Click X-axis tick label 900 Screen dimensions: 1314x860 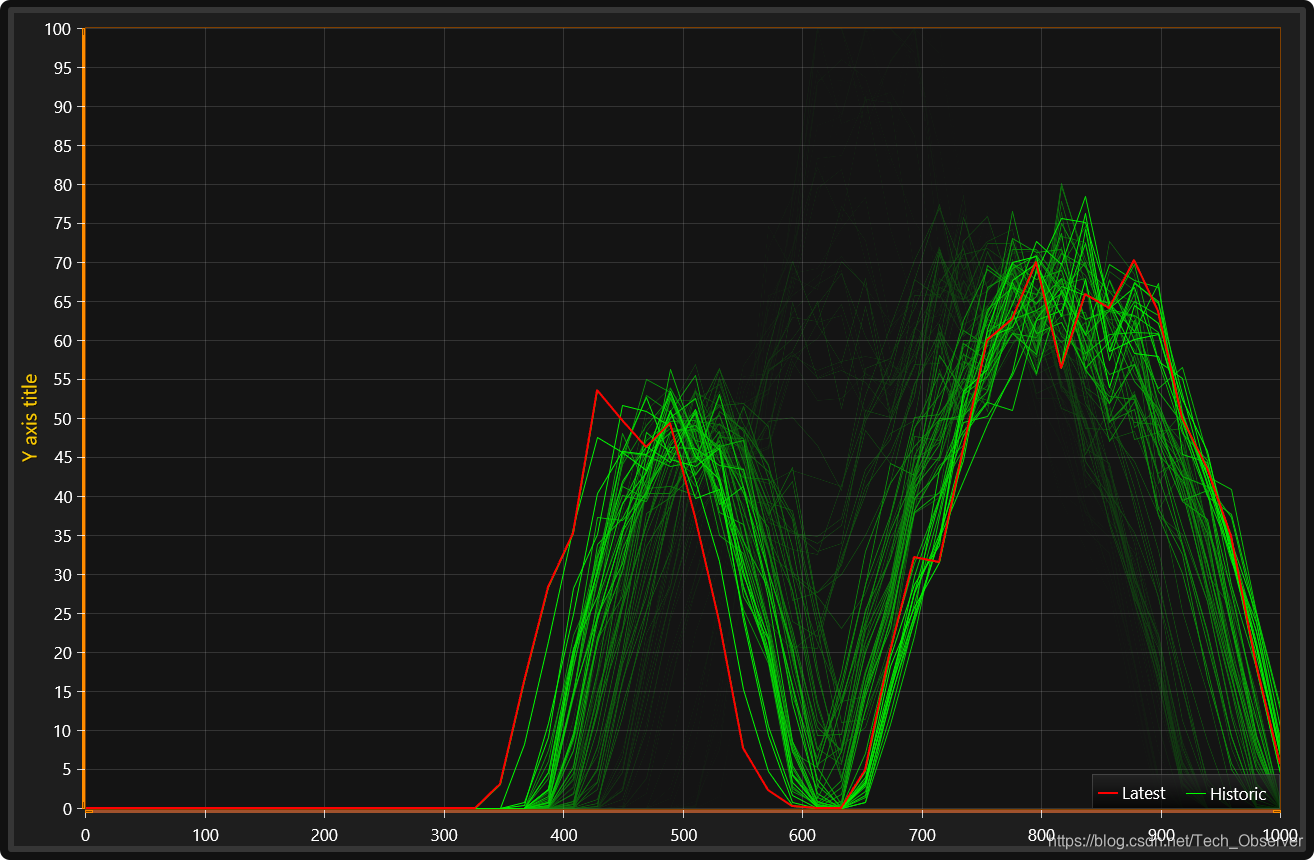(x=1161, y=834)
